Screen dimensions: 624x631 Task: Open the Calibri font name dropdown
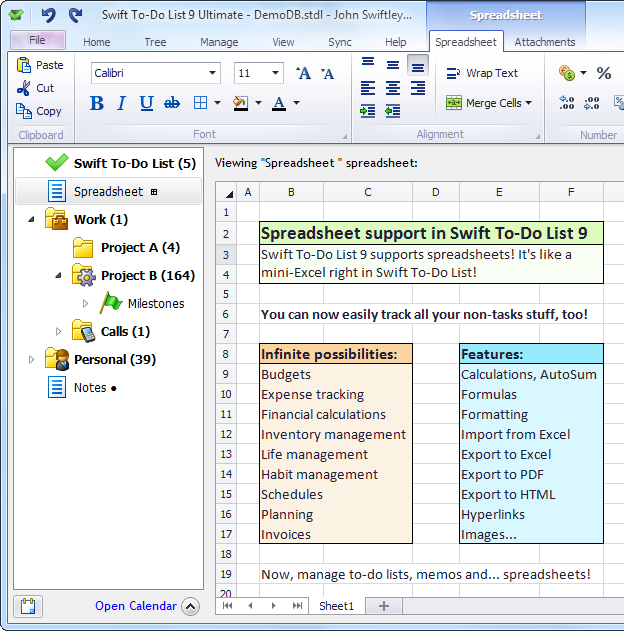tap(212, 73)
